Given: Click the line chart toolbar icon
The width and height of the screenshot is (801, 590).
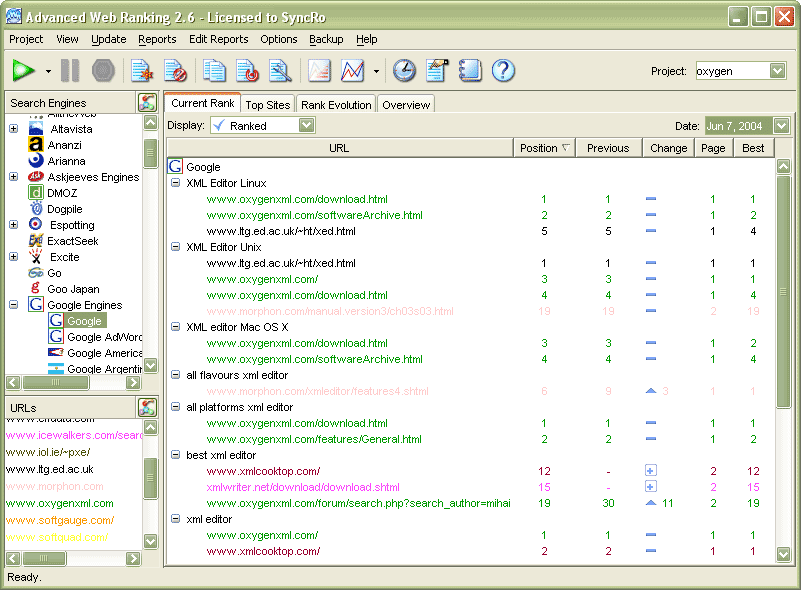Looking at the screenshot, I should click(352, 70).
